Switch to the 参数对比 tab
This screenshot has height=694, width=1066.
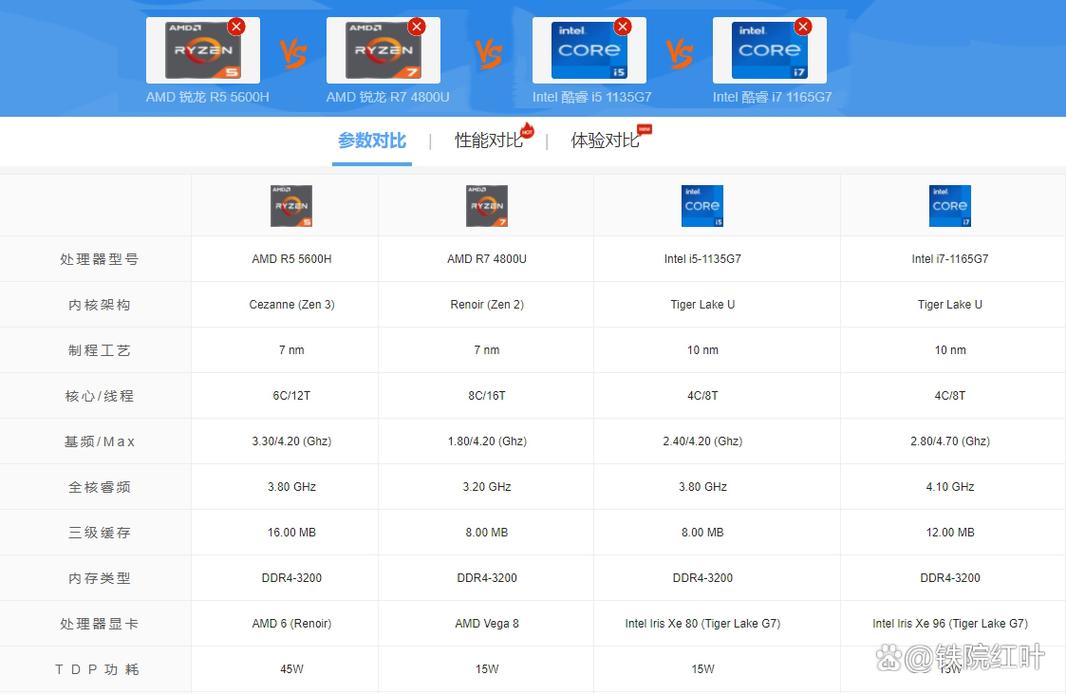372,141
